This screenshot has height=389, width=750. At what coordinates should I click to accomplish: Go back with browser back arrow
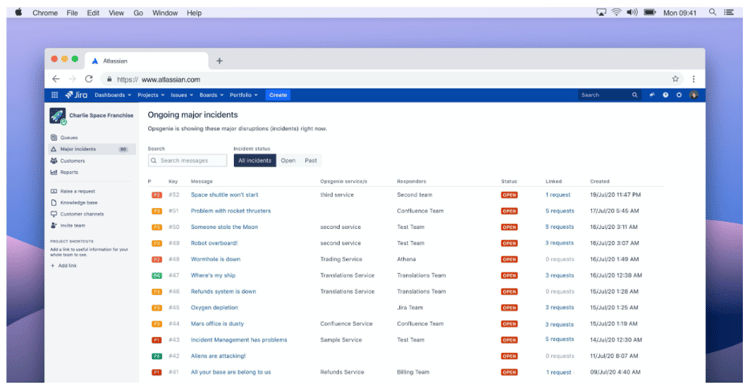(56, 79)
